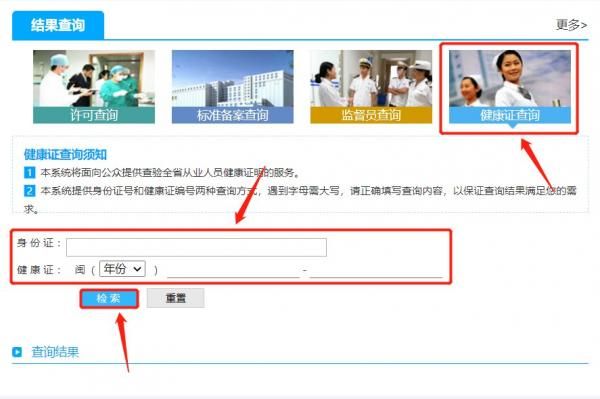This screenshot has width=600, height=399.
Task: Click the square icon beside 查询结果
Action: click(x=17, y=352)
